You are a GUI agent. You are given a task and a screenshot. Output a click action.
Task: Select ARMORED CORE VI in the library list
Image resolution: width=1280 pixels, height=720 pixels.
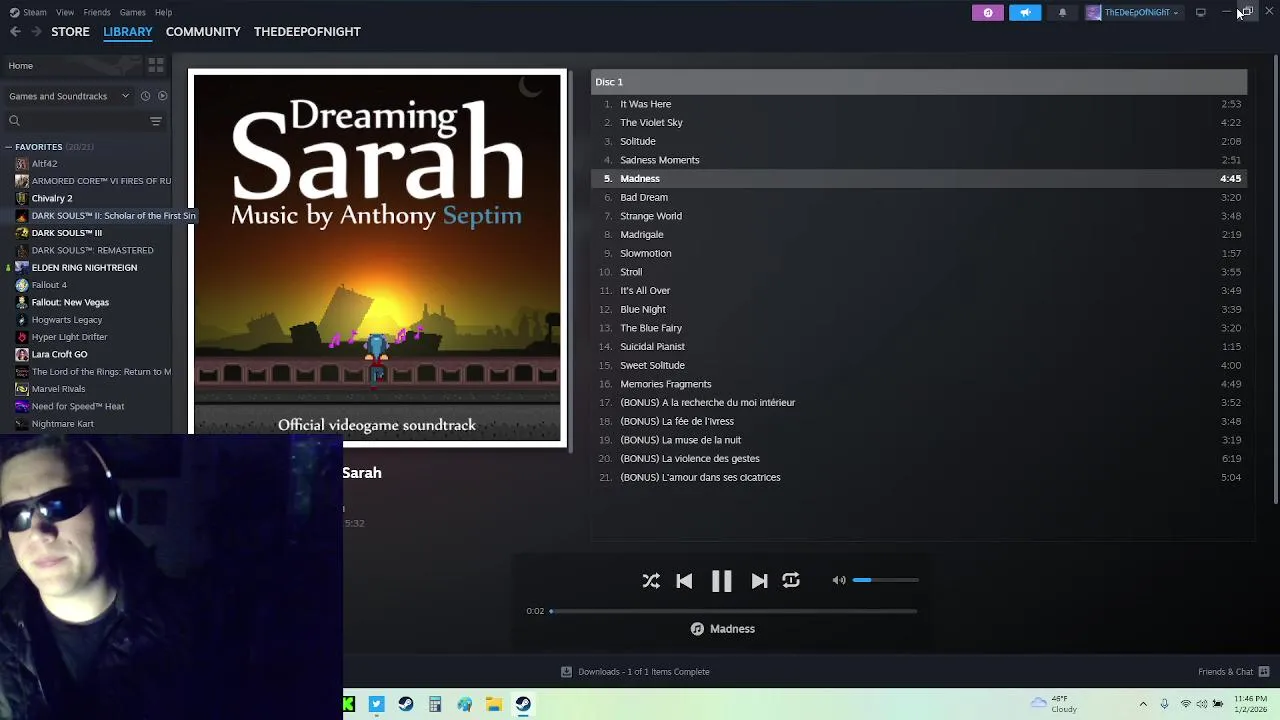[x=101, y=181]
